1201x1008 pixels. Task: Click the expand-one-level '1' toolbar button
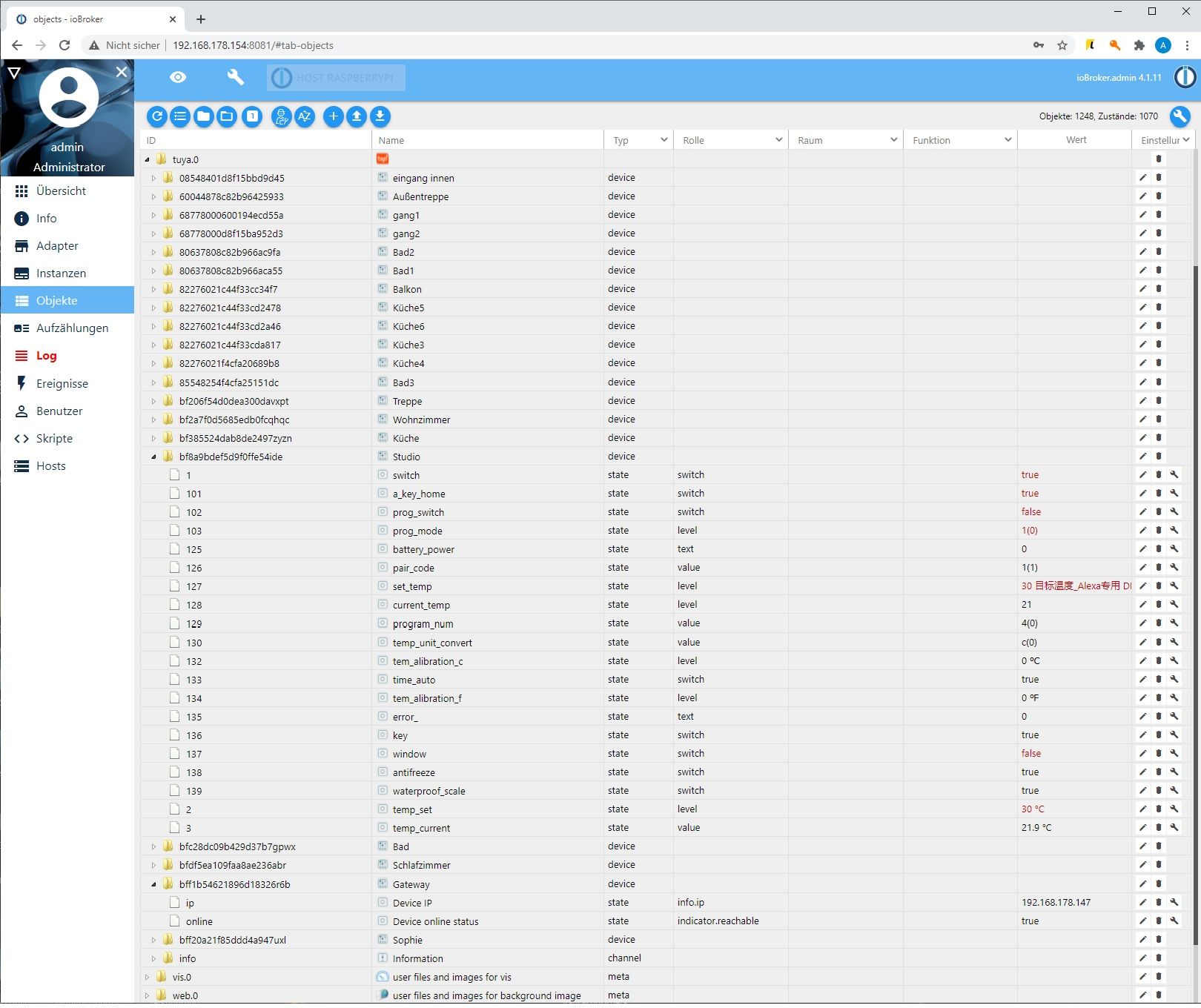[x=252, y=116]
